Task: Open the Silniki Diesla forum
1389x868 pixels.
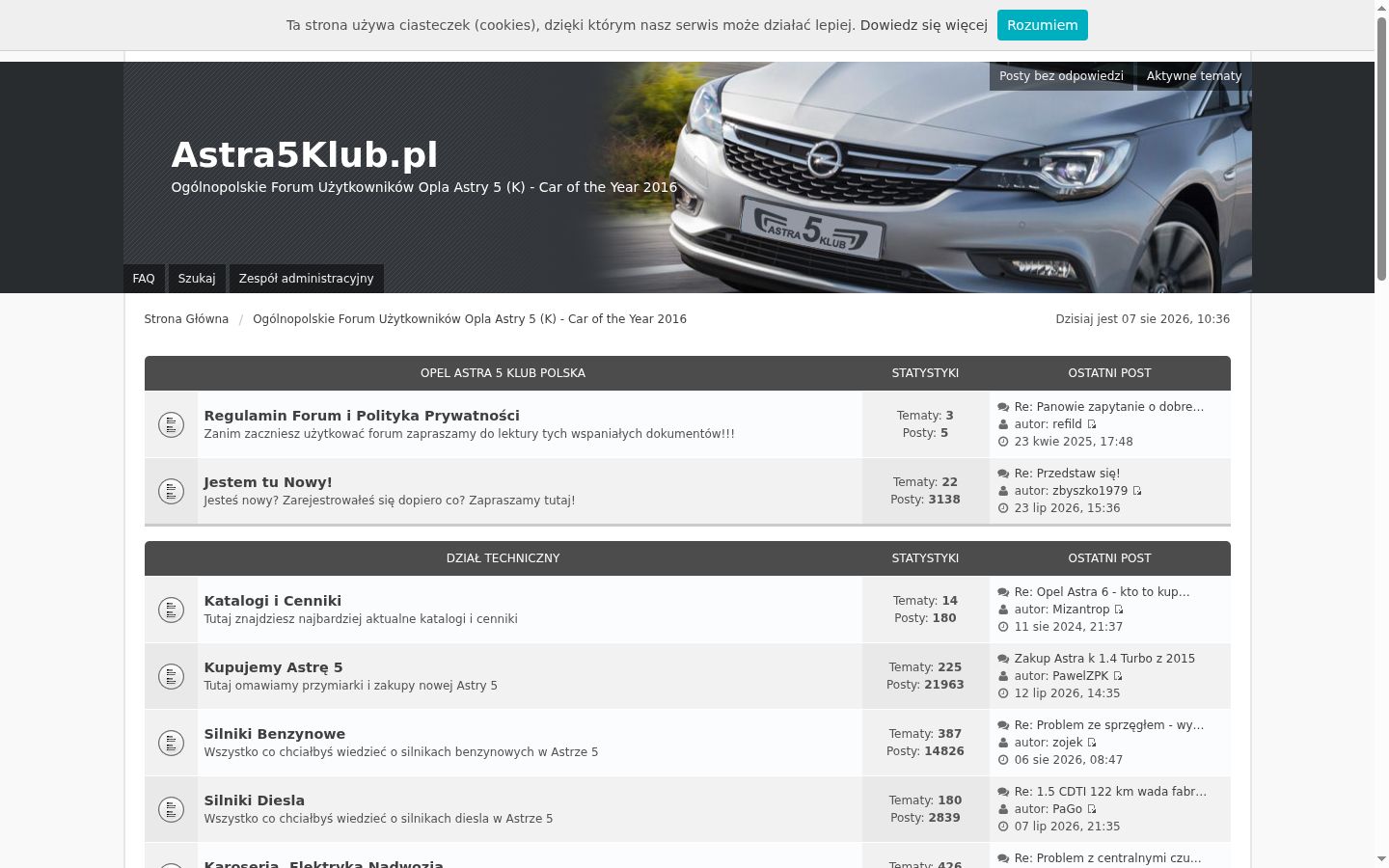Action: click(255, 800)
